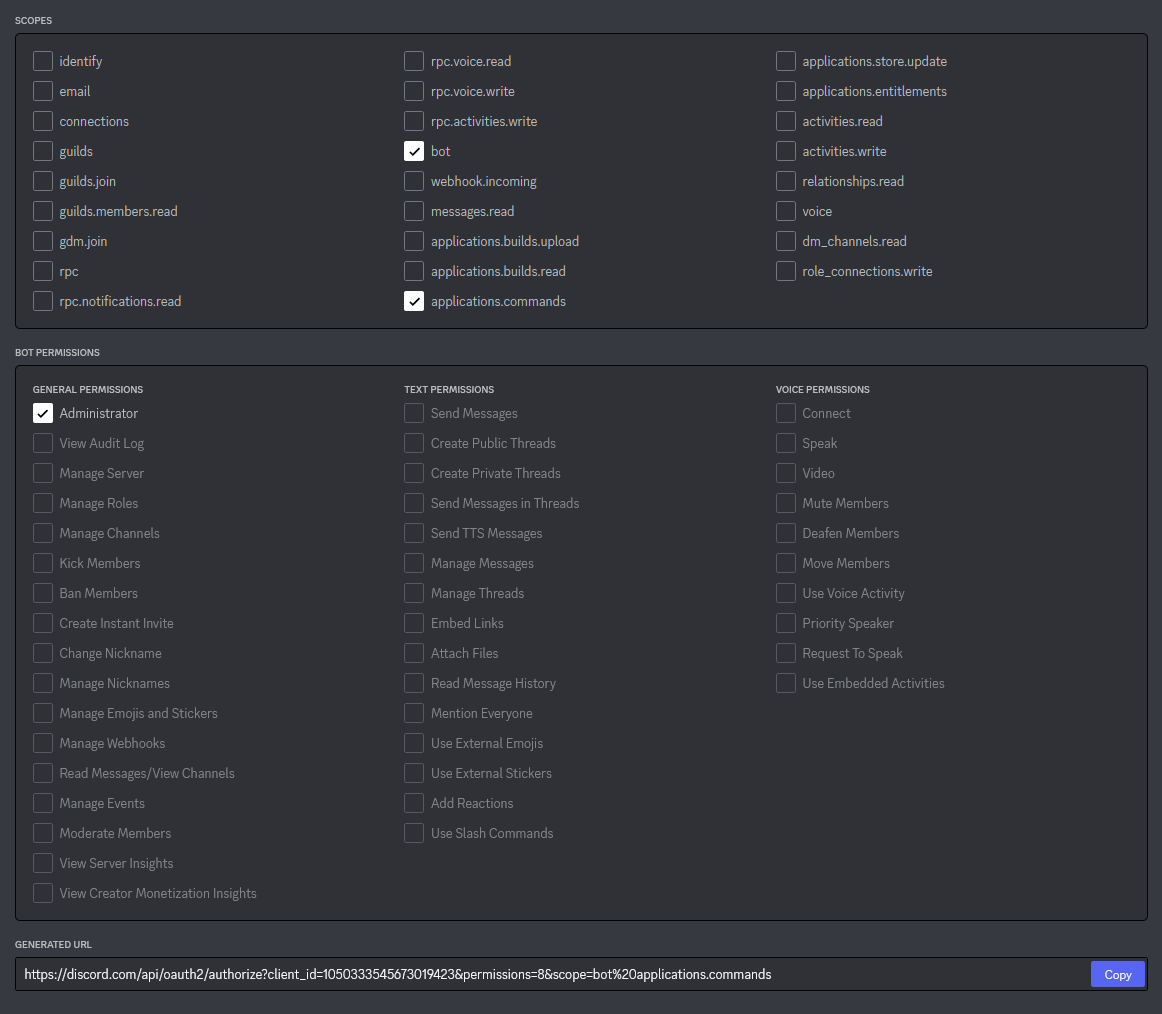Tick the role_connections.write scope

[x=786, y=271]
